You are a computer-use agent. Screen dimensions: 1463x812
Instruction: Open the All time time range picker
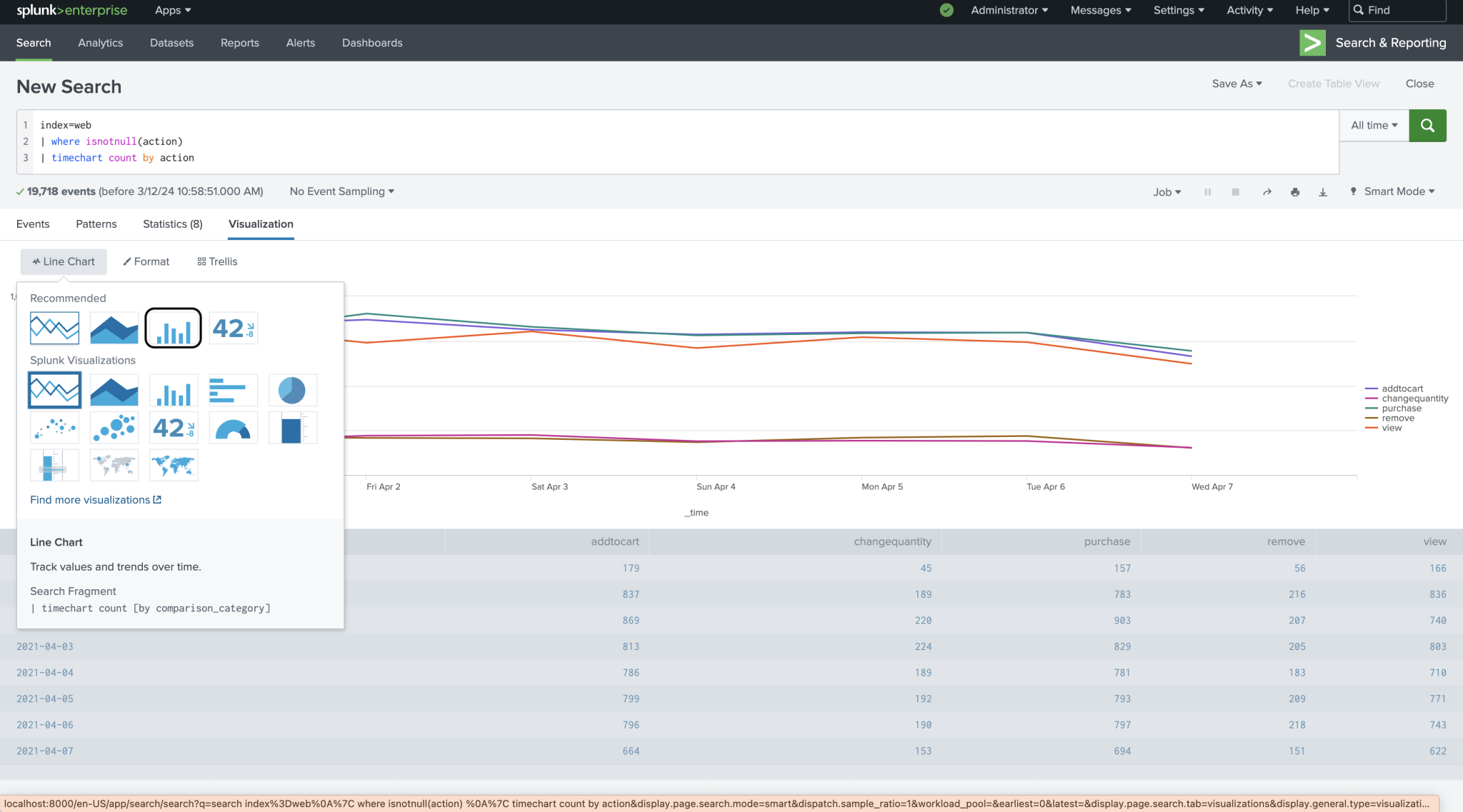(x=1372, y=125)
